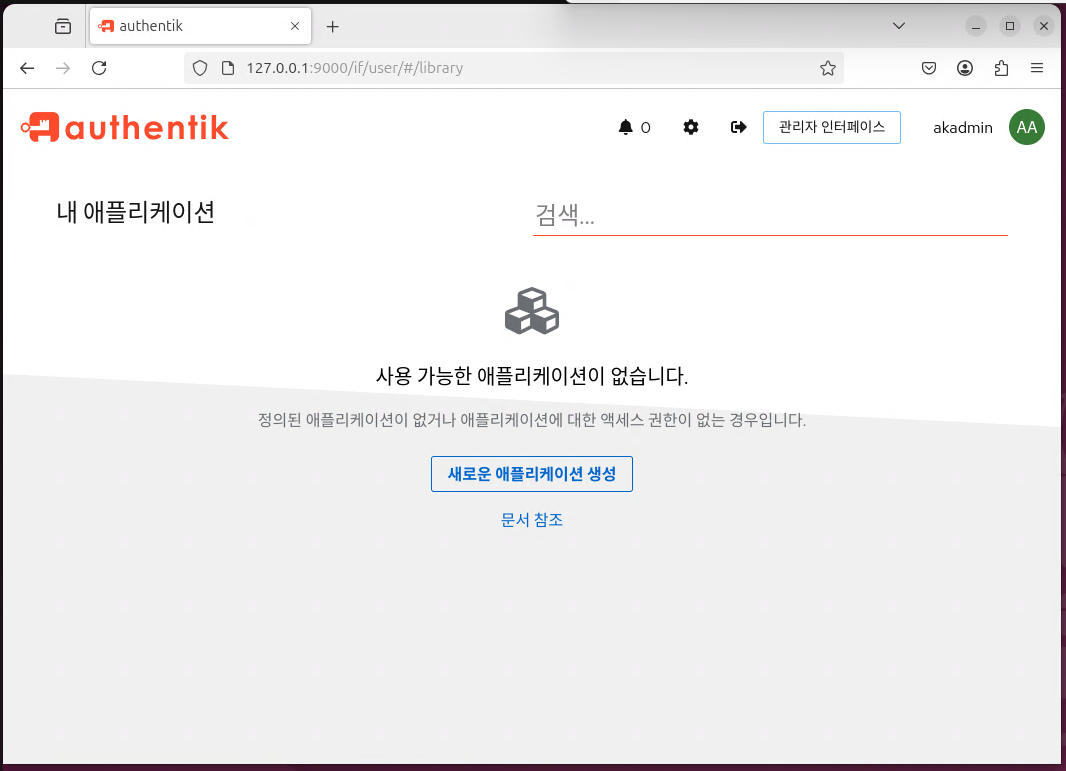Open a new tab with plus button
The width and height of the screenshot is (1066, 771).
[332, 27]
